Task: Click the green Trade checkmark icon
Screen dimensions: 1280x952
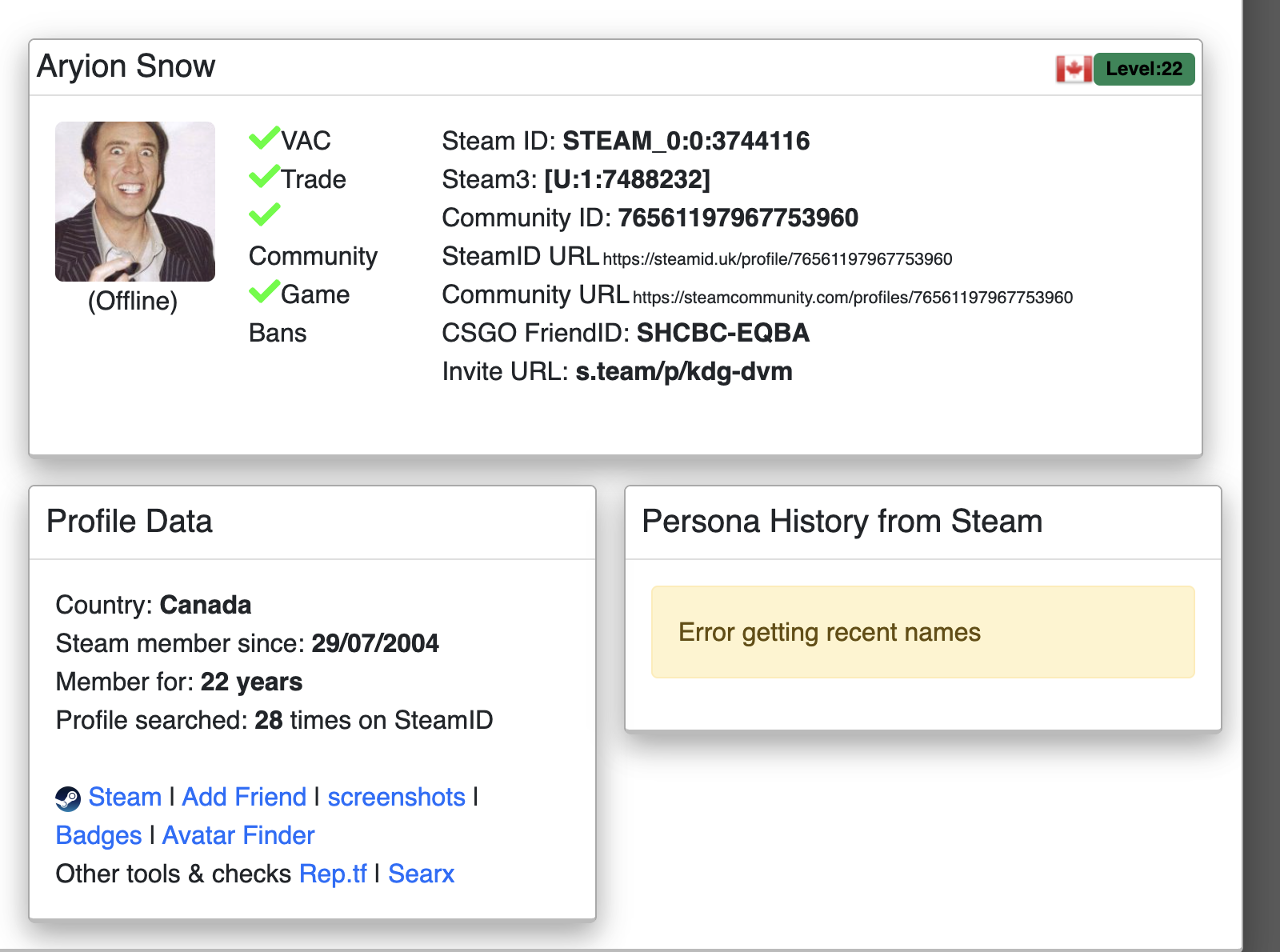Action: [x=264, y=177]
